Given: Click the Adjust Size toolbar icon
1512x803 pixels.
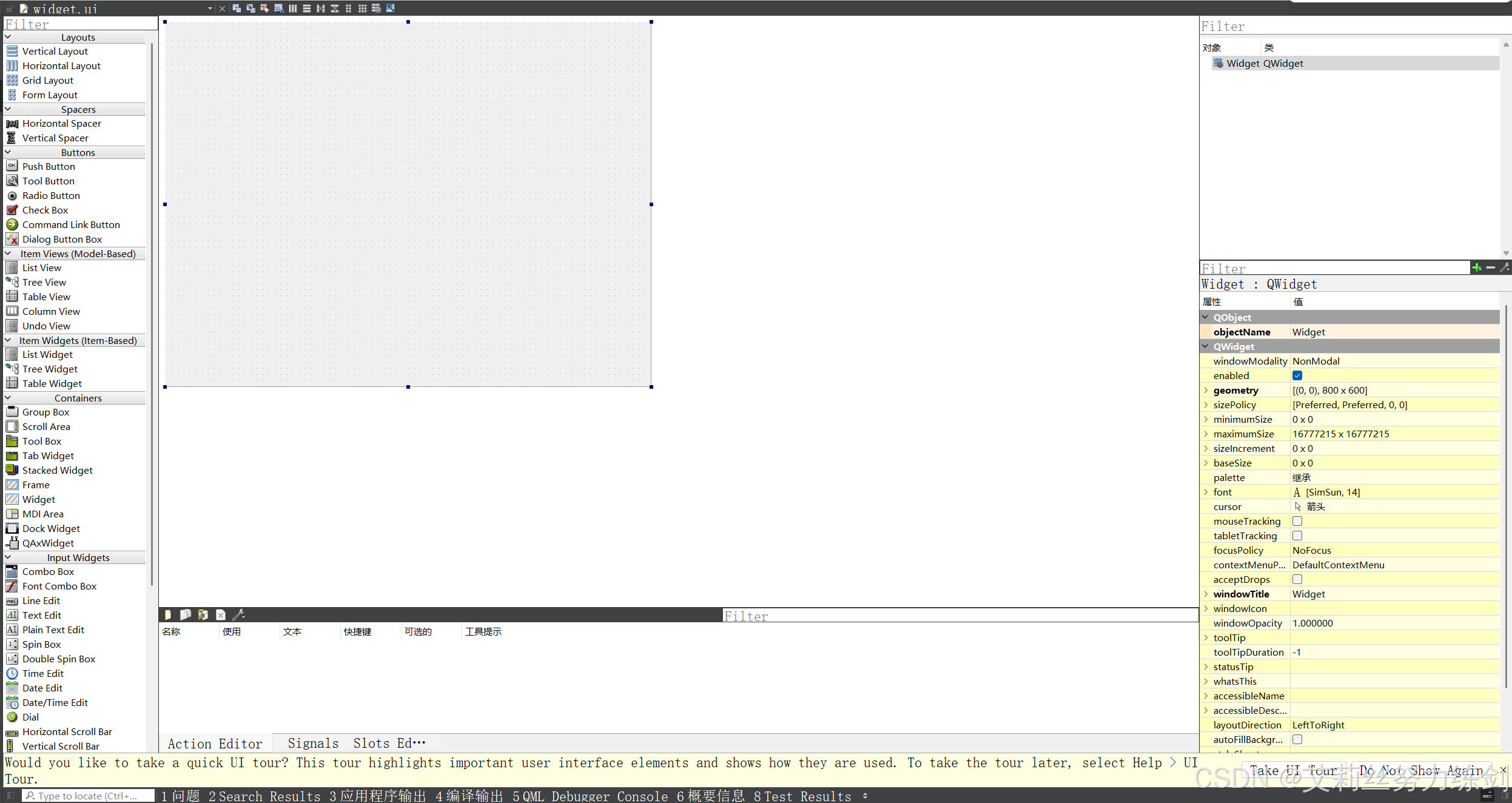Looking at the screenshot, I should click(390, 8).
